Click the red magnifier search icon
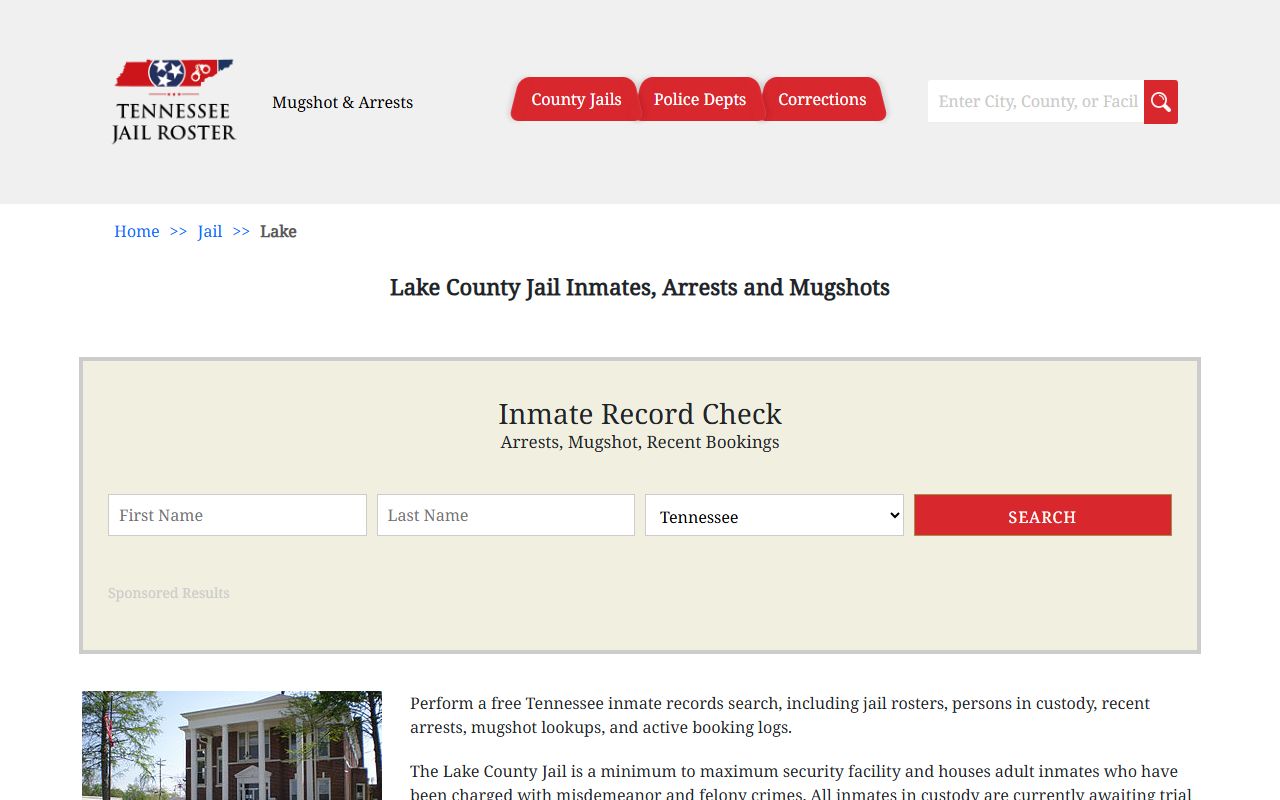The height and width of the screenshot is (800, 1280). (1161, 102)
